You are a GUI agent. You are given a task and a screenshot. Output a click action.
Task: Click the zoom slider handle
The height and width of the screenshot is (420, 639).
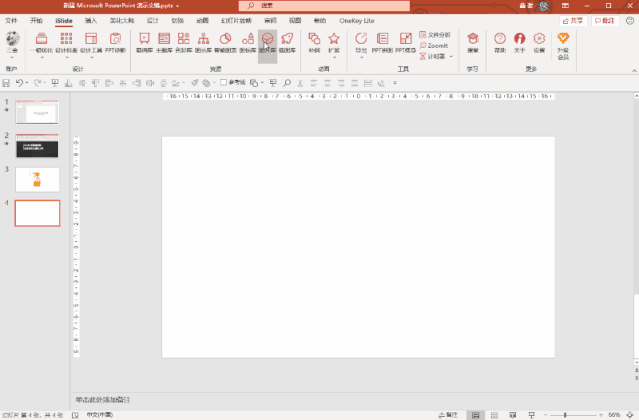(x=565, y=415)
